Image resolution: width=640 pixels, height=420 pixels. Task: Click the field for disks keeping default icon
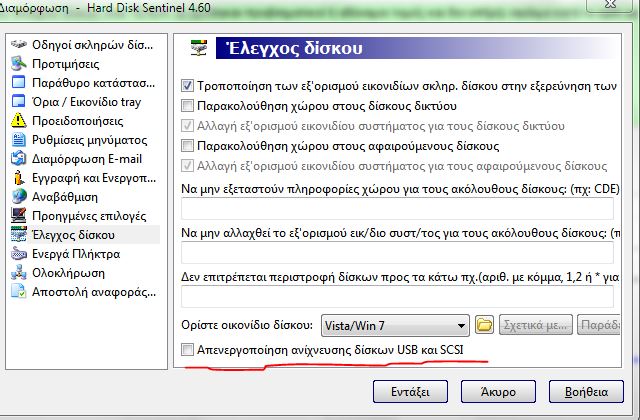[x=397, y=253]
